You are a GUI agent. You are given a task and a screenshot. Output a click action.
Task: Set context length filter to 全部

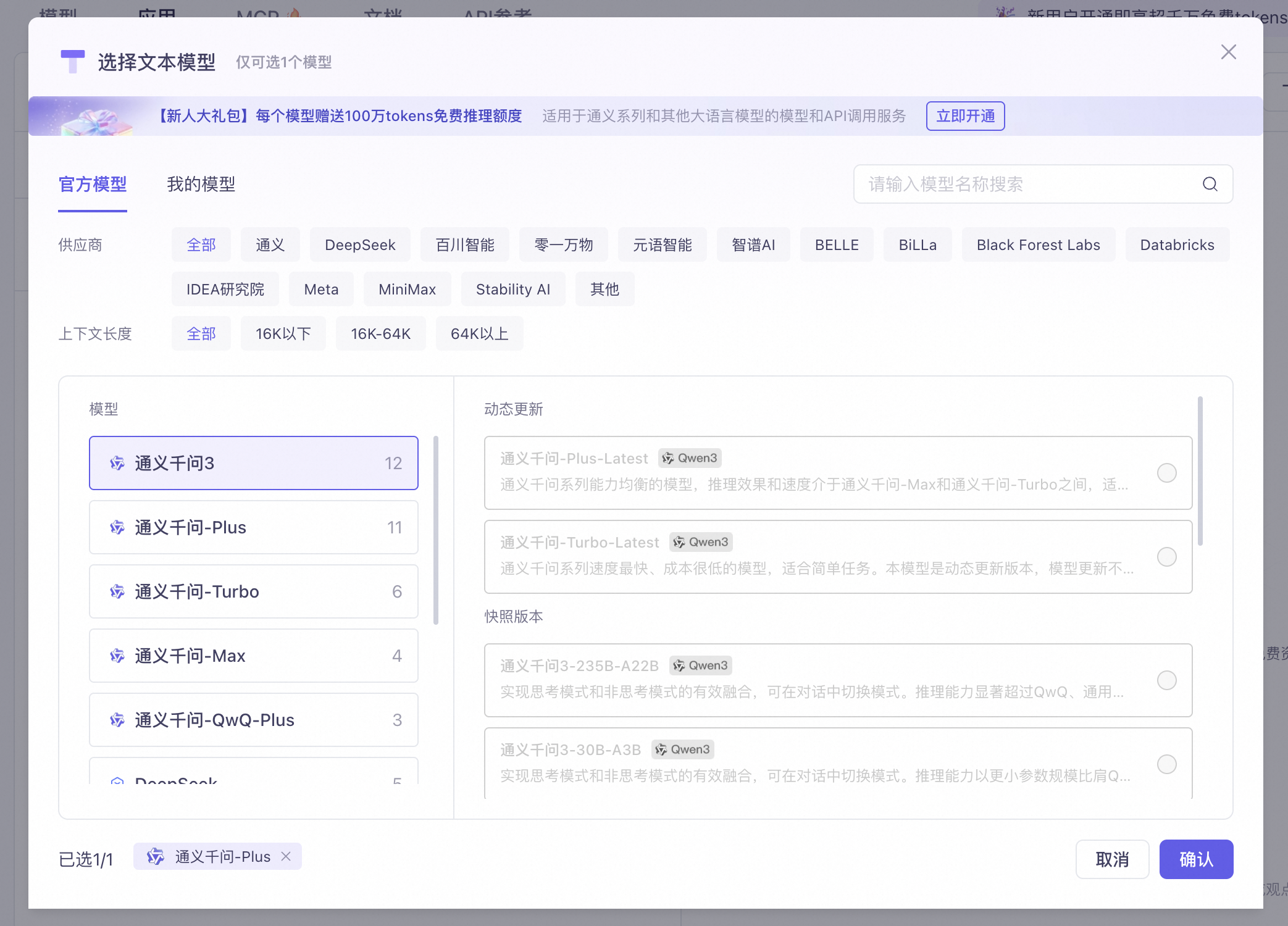click(201, 334)
